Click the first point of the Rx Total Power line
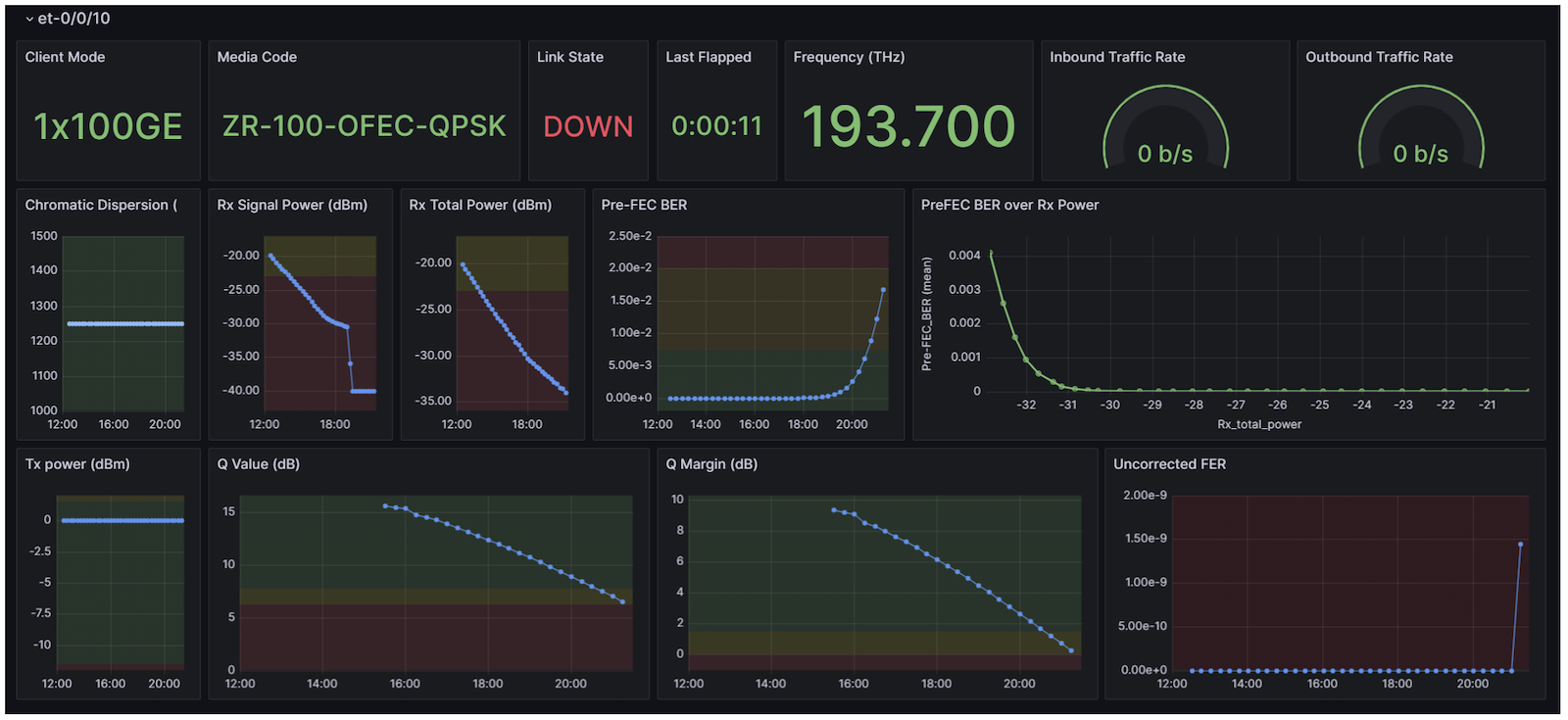Image resolution: width=1568 pixels, height=720 pixels. click(x=463, y=264)
